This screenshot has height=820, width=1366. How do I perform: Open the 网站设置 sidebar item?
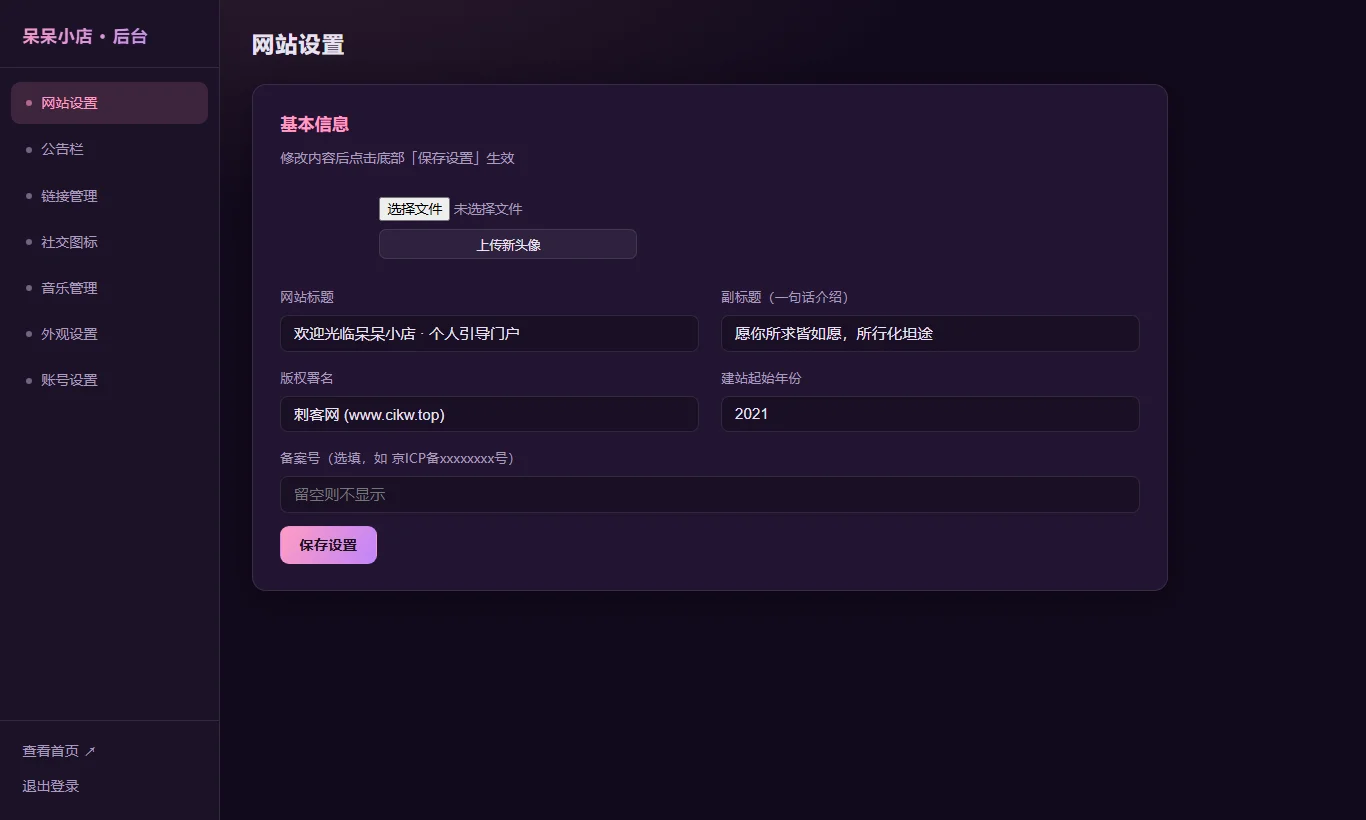coord(109,103)
